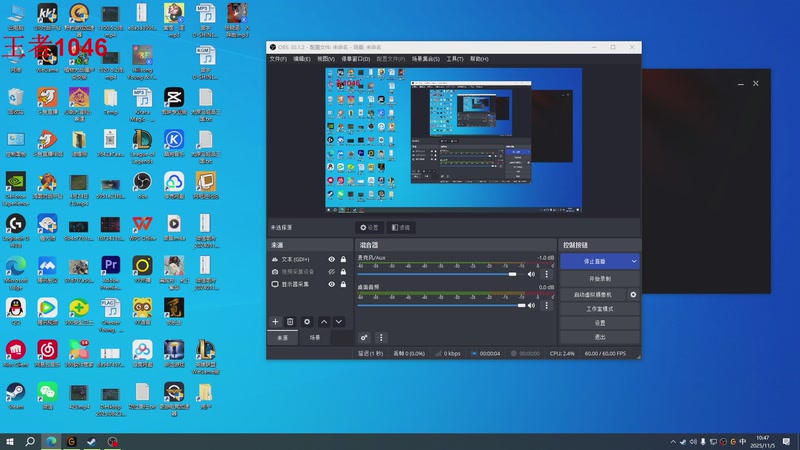Select Kugou music K desktop icon

tap(174, 143)
